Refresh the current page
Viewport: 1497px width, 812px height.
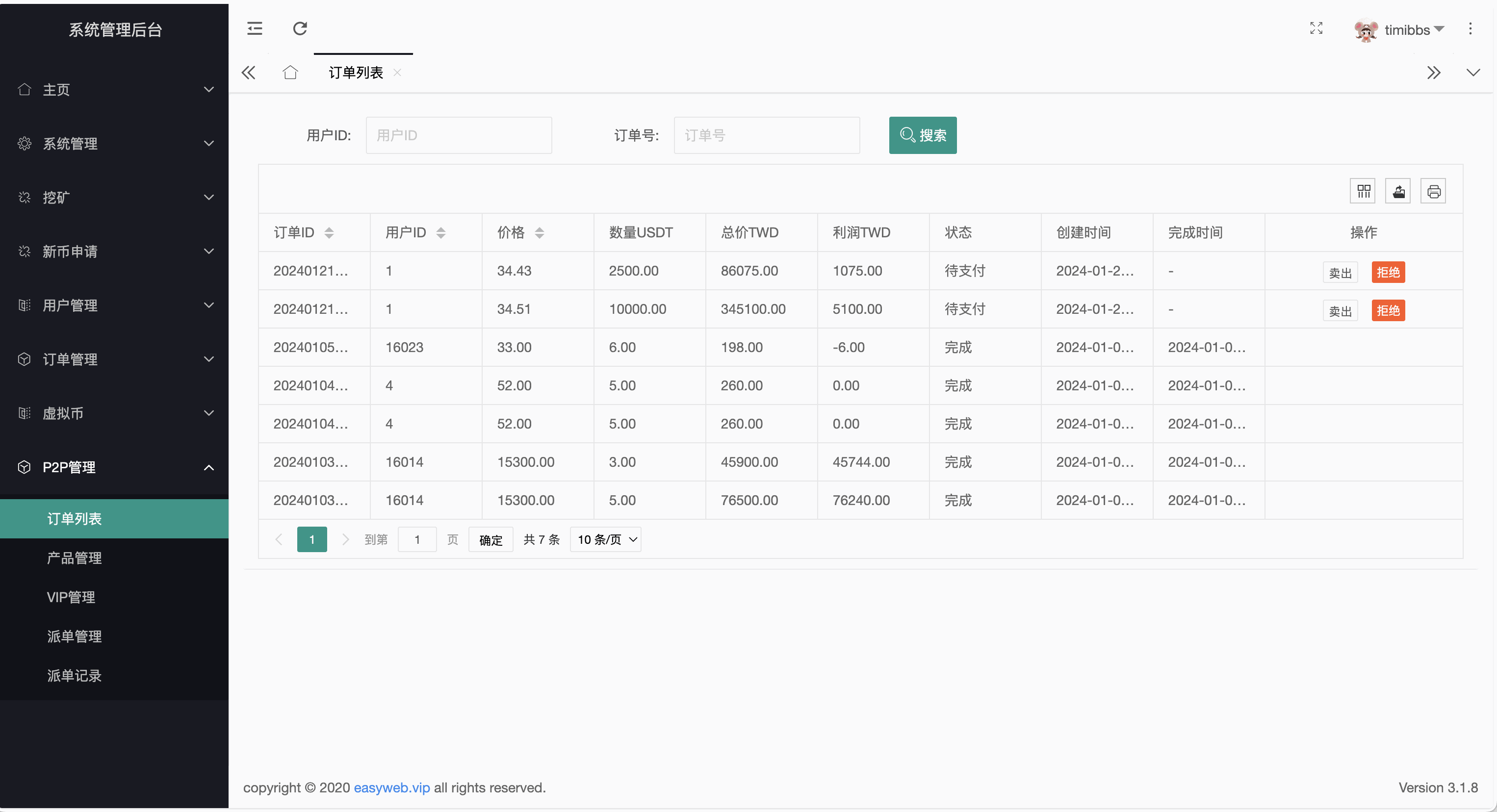tap(299, 28)
